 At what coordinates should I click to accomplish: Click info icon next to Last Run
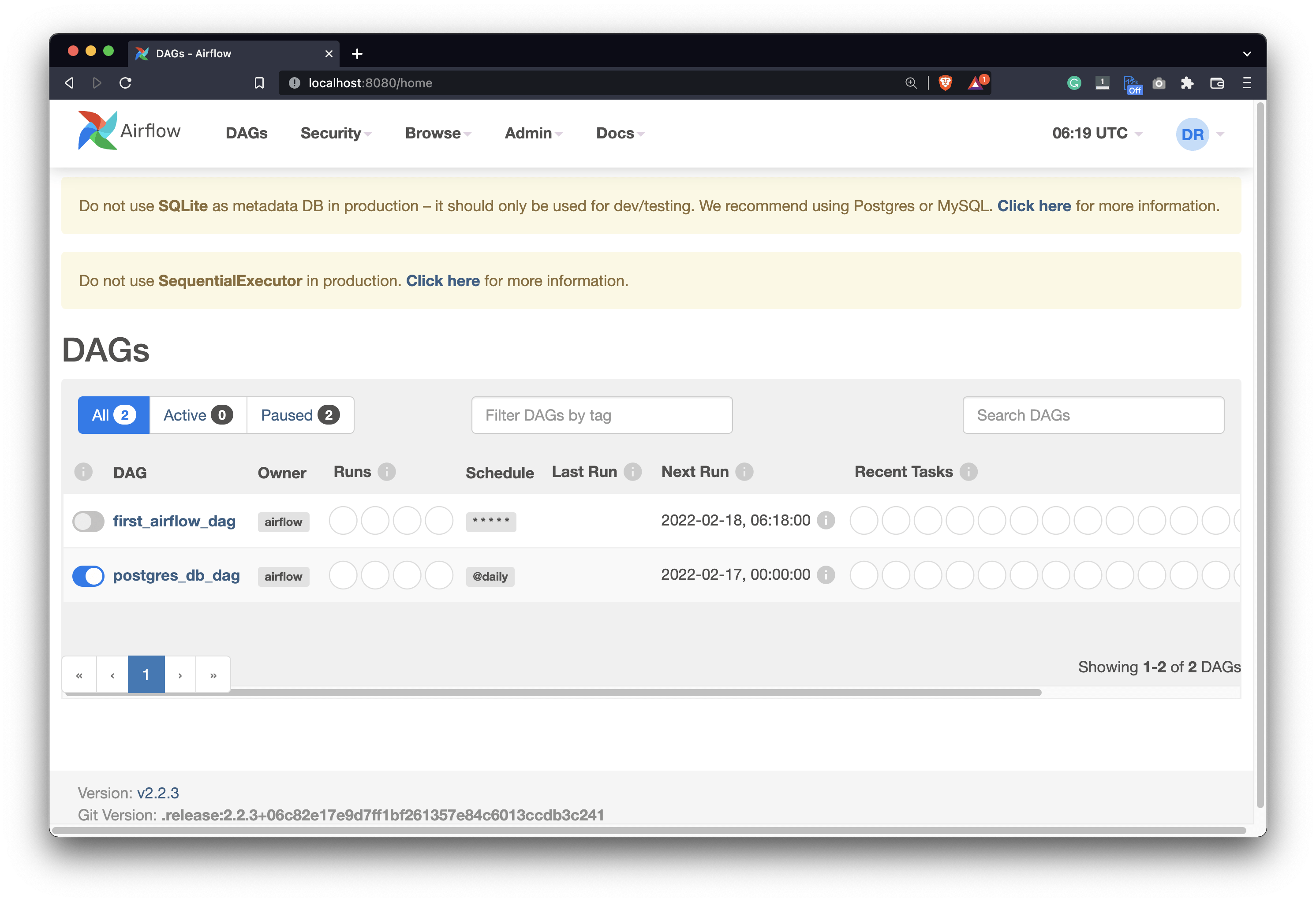tap(632, 472)
